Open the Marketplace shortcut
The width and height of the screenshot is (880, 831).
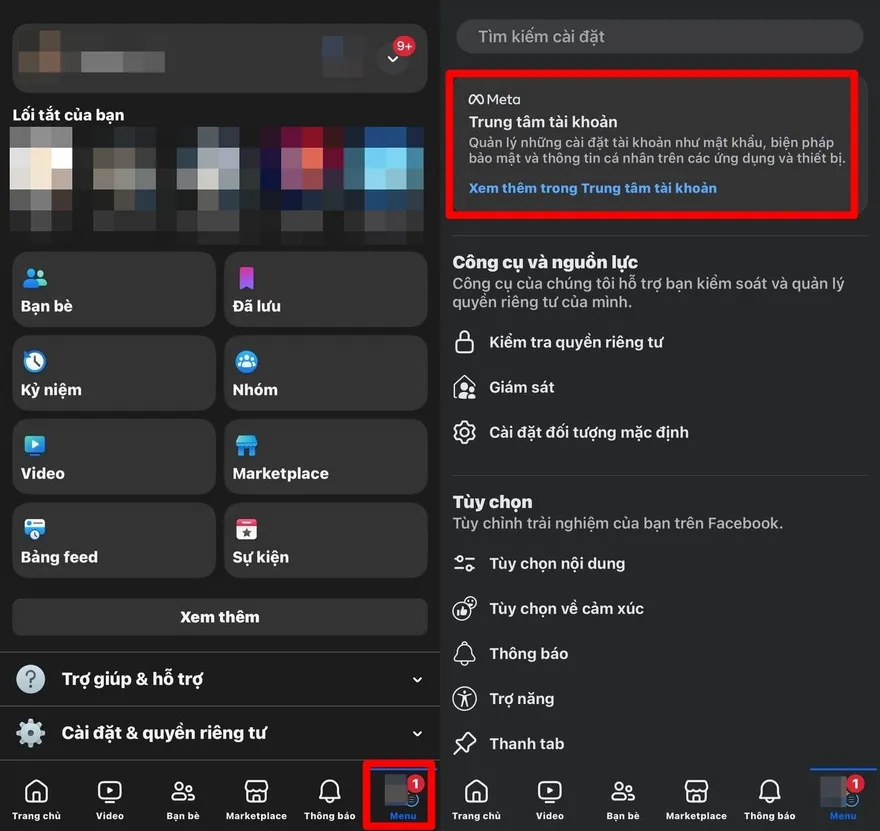(x=325, y=457)
